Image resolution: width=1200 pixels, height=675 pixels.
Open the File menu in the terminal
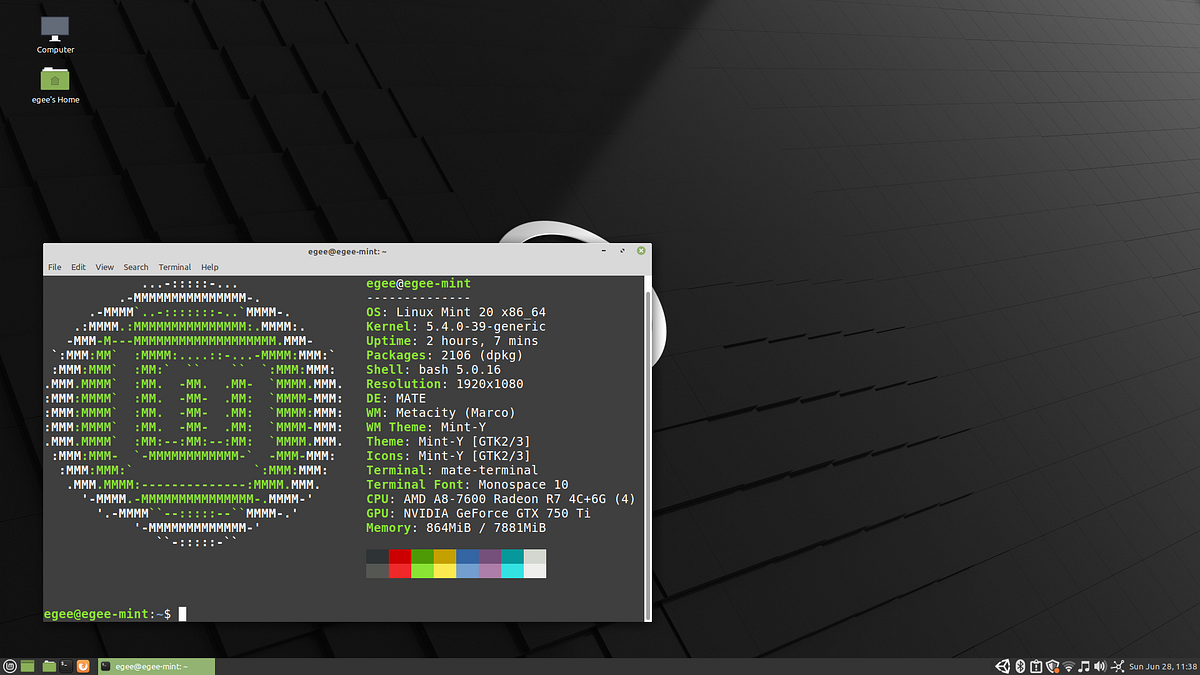[x=55, y=267]
